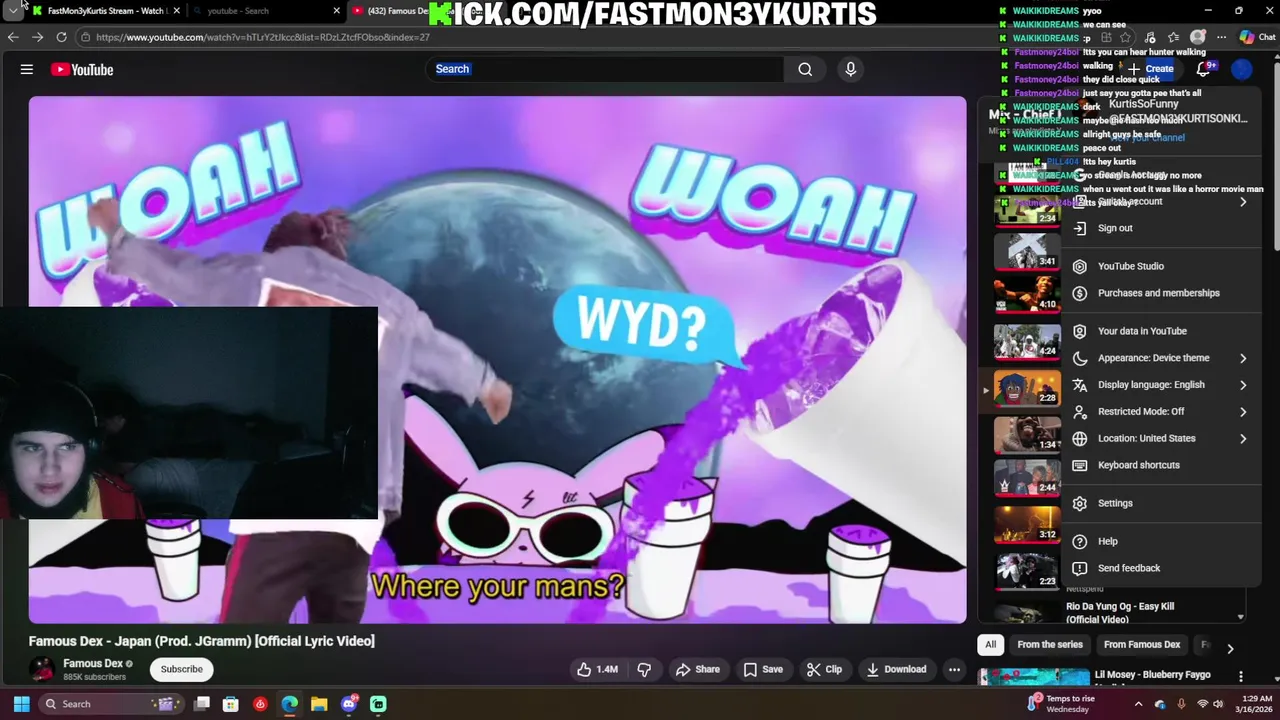
Task: Open Purchases and memberships
Action: pos(1160,293)
